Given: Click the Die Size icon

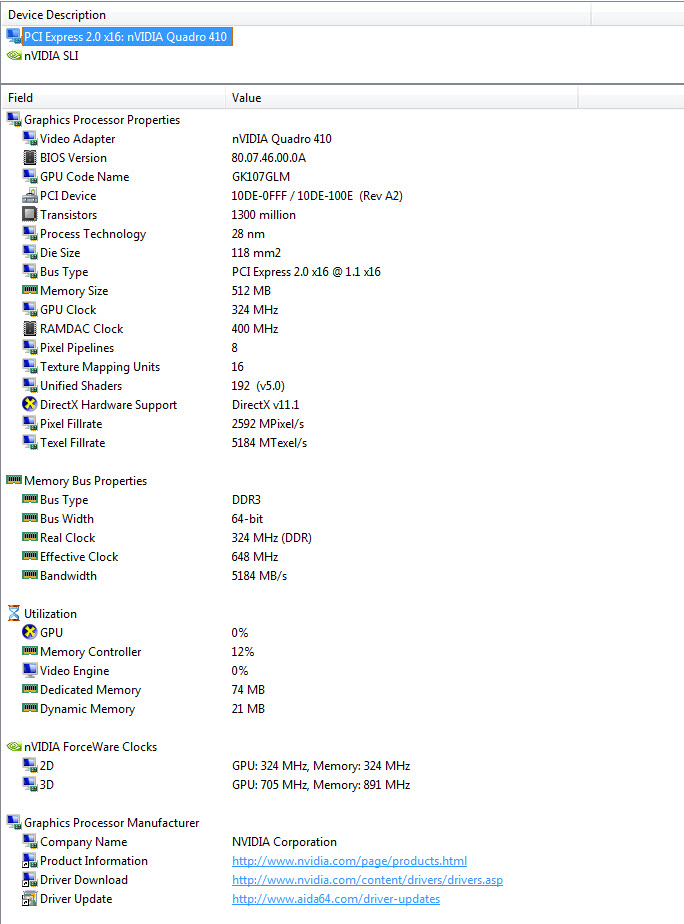Looking at the screenshot, I should point(29,253).
